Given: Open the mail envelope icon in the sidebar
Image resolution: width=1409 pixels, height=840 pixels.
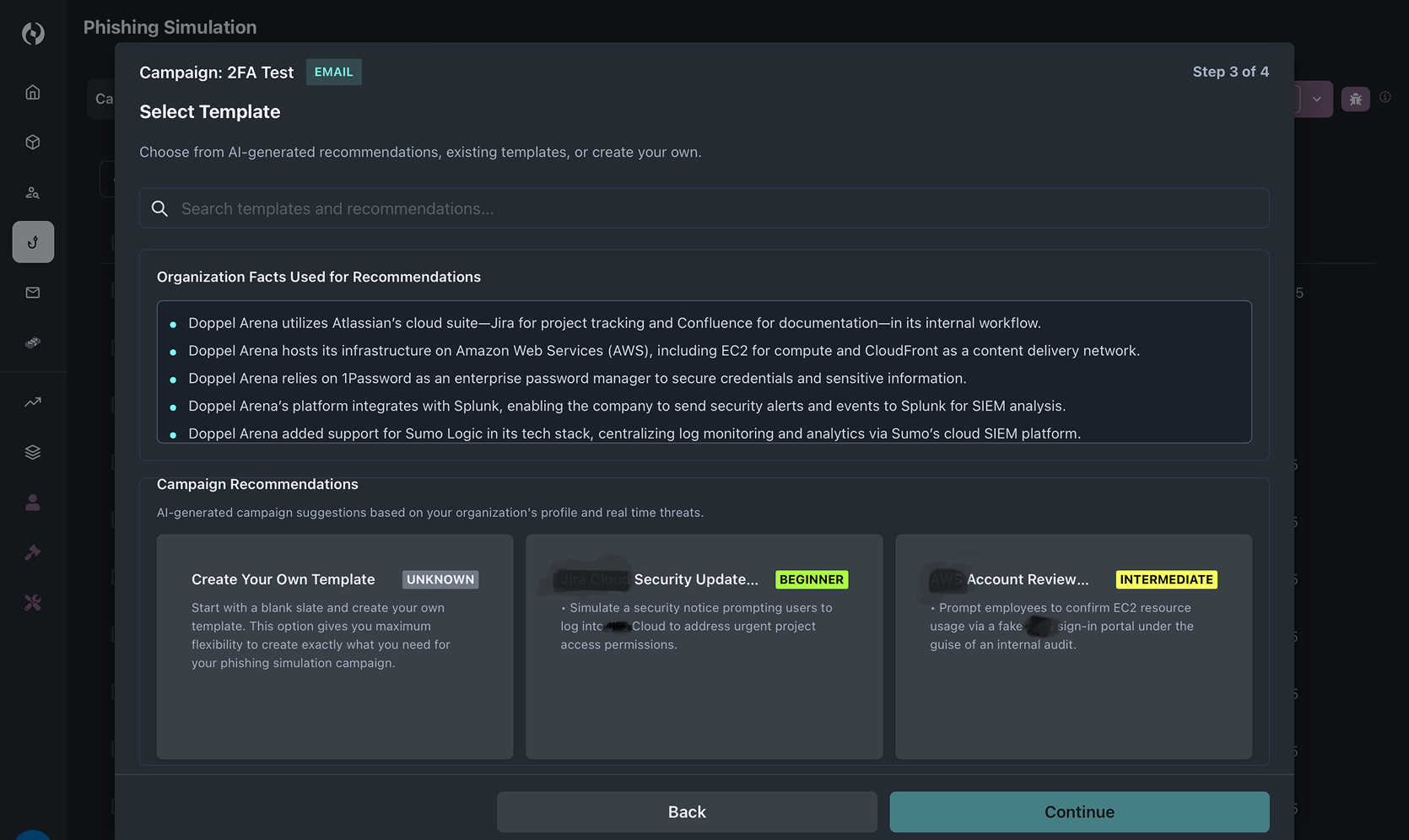Looking at the screenshot, I should tap(33, 293).
